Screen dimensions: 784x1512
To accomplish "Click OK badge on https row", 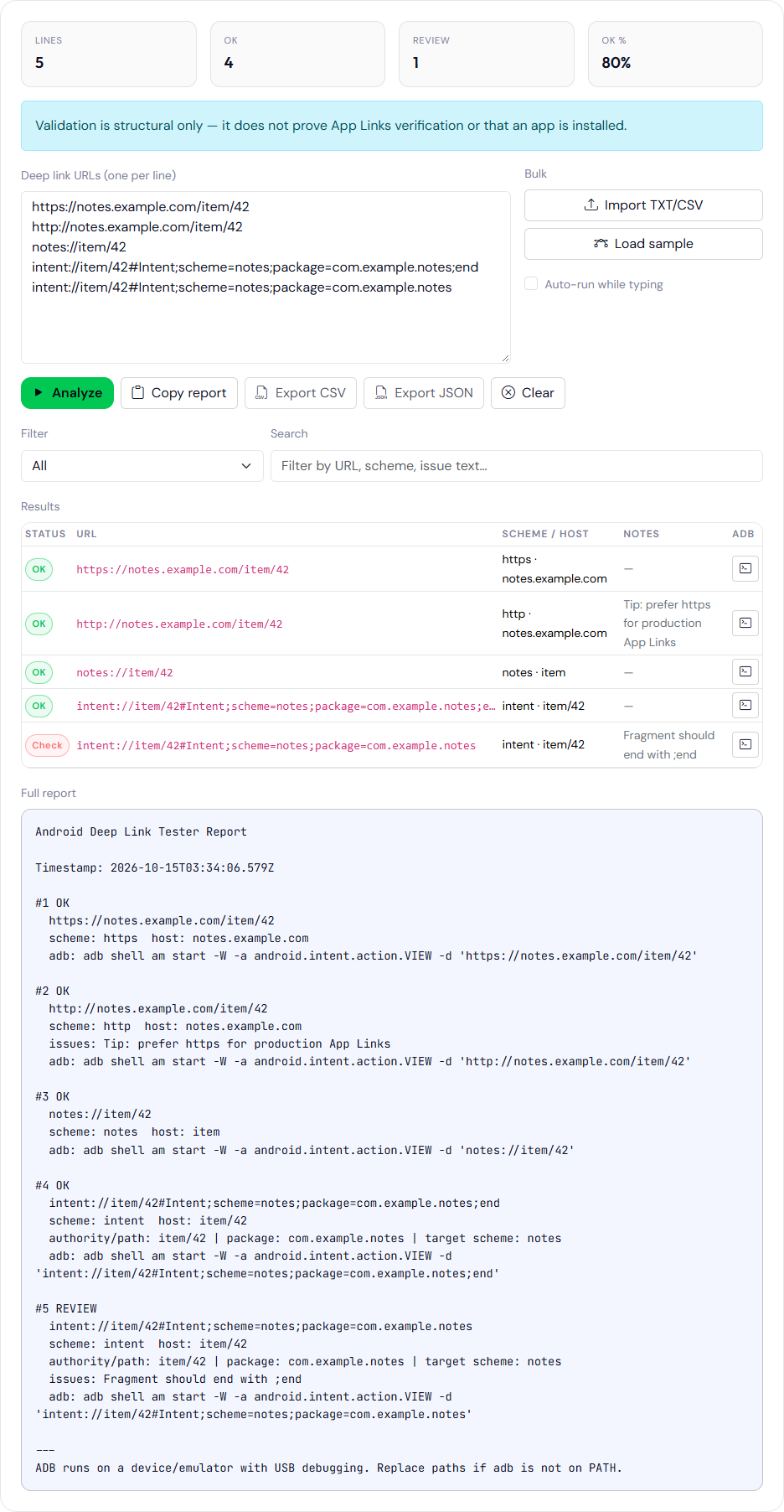I will (39, 569).
